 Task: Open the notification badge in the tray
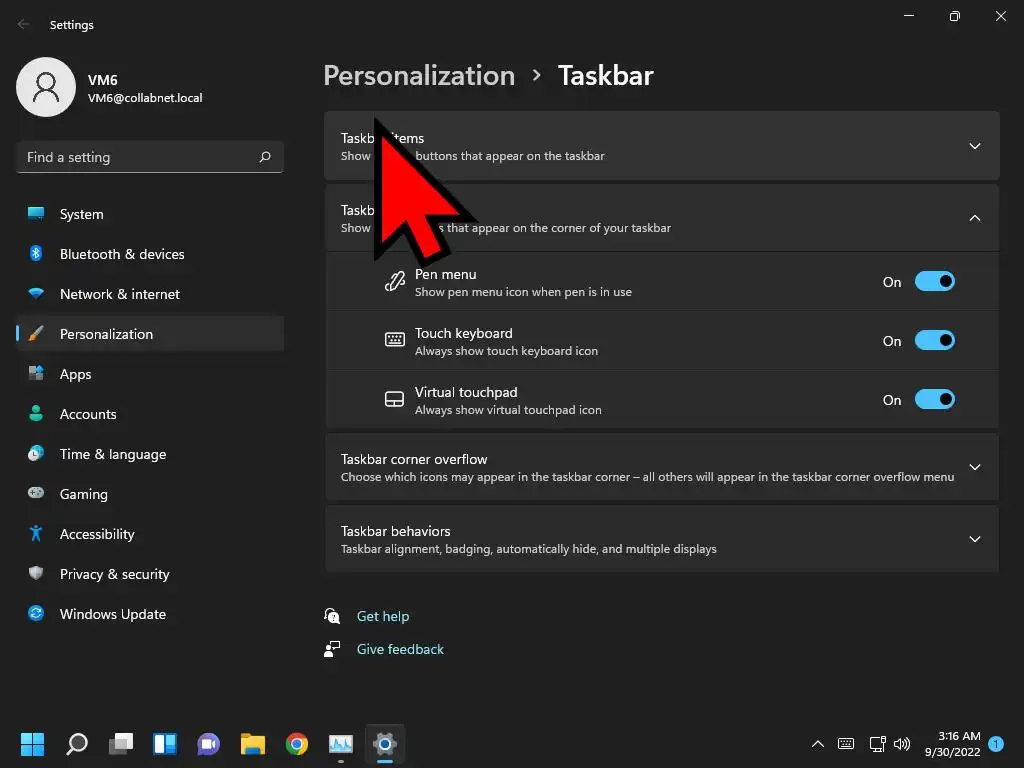996,744
